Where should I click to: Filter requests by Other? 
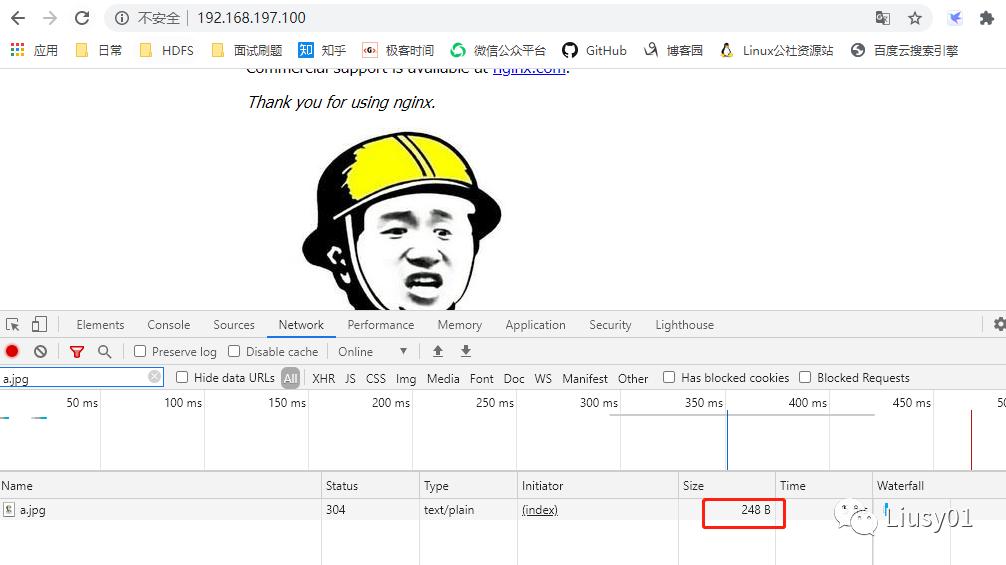click(633, 378)
